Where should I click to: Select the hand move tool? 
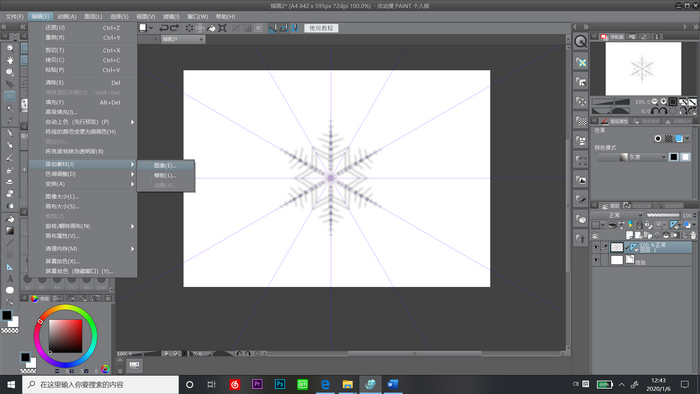coord(10,60)
